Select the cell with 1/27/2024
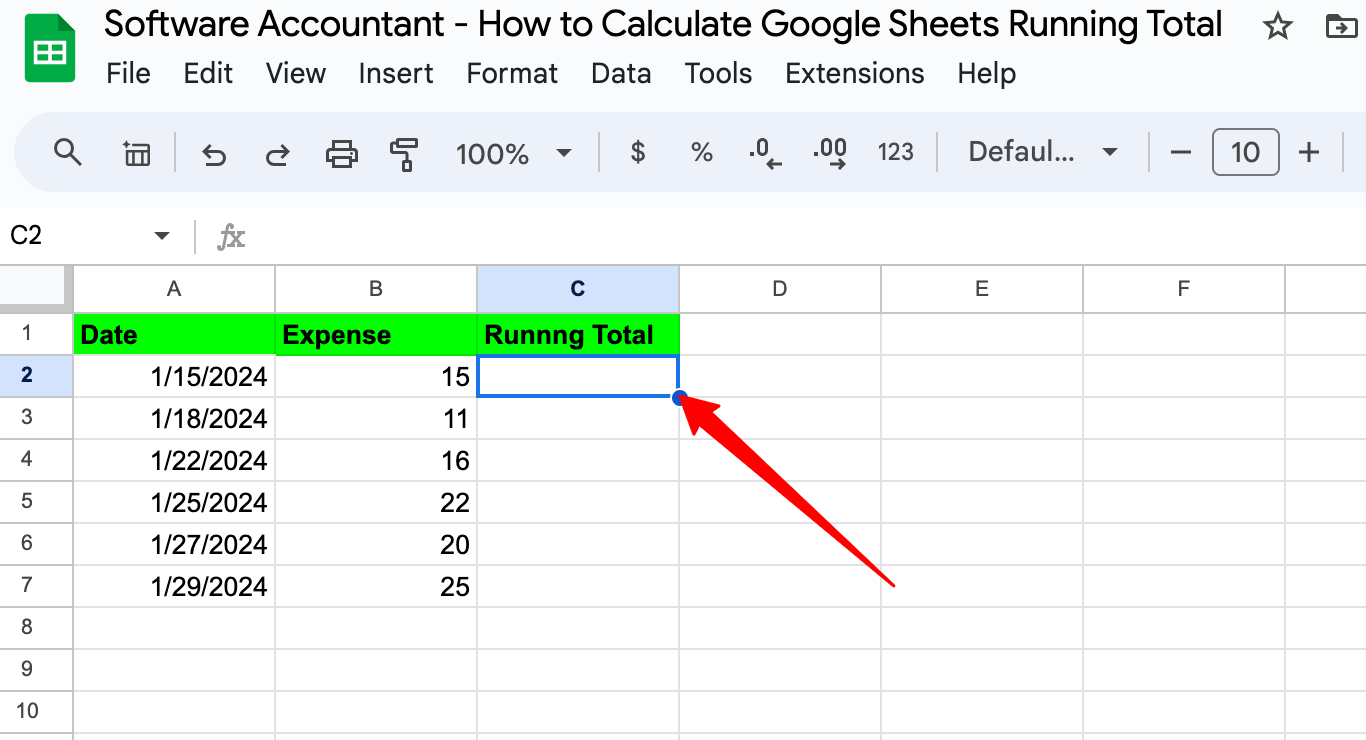This screenshot has width=1366, height=740. tap(174, 544)
